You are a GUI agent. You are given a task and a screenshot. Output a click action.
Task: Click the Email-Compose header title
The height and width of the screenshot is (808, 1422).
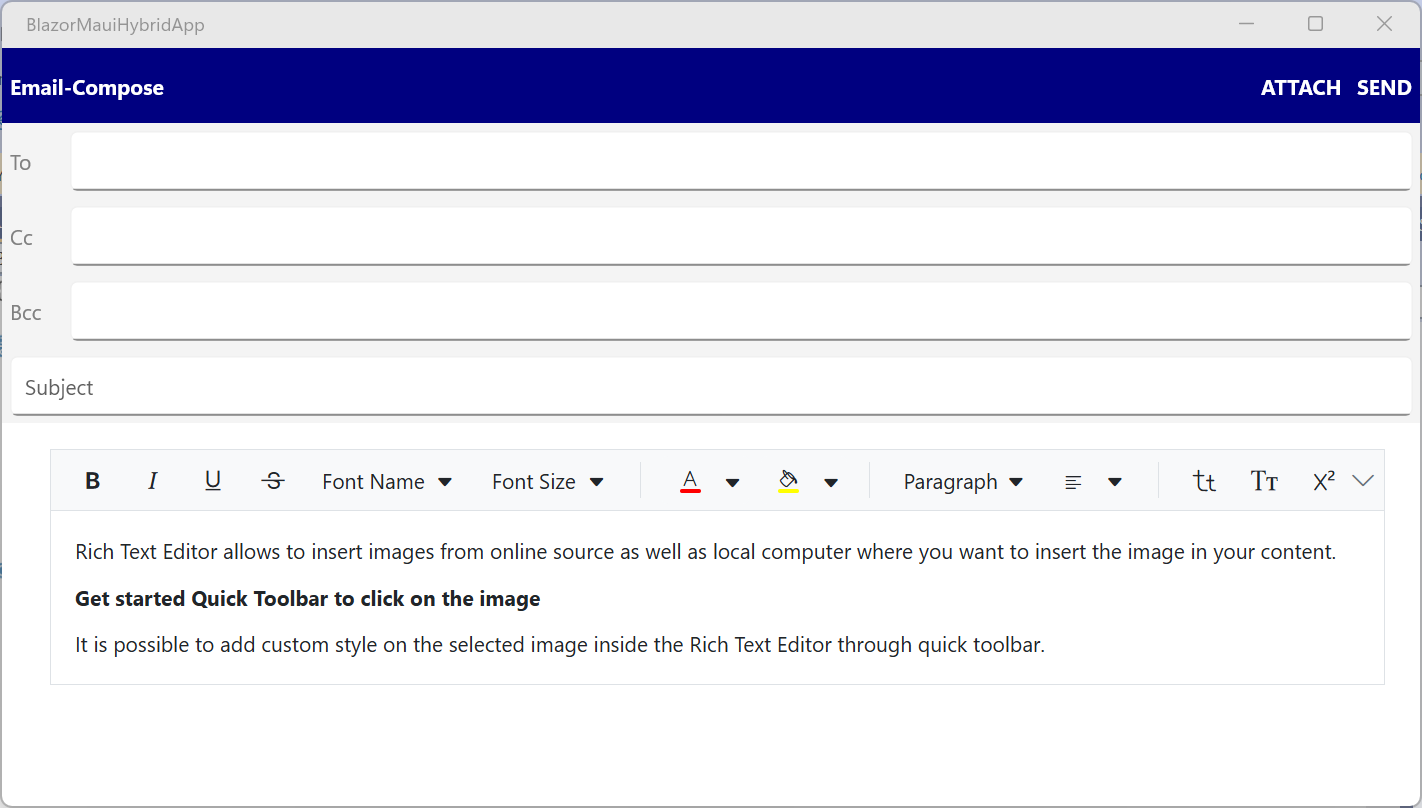(87, 87)
